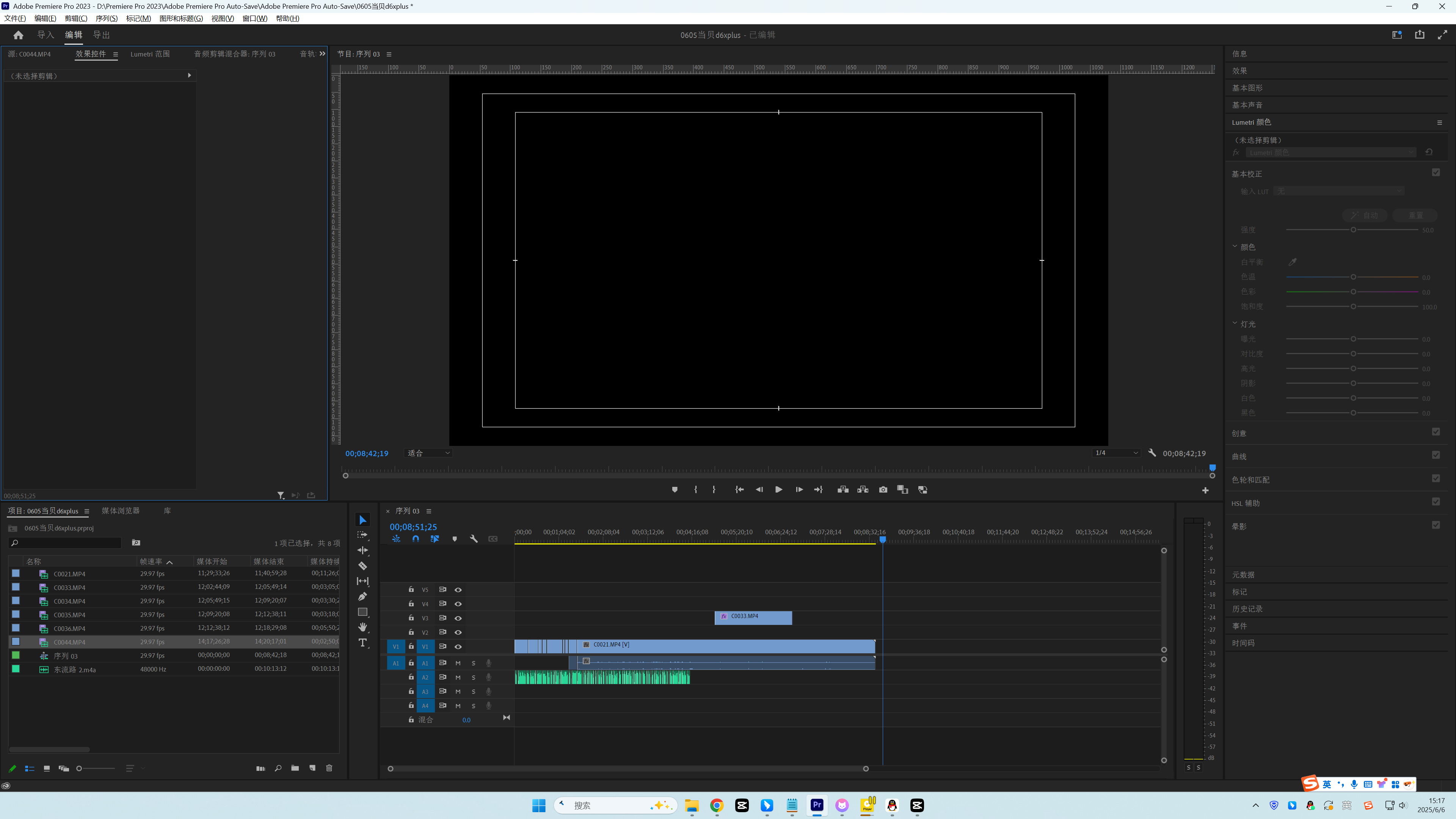Toggle V5 track lock

click(x=411, y=590)
